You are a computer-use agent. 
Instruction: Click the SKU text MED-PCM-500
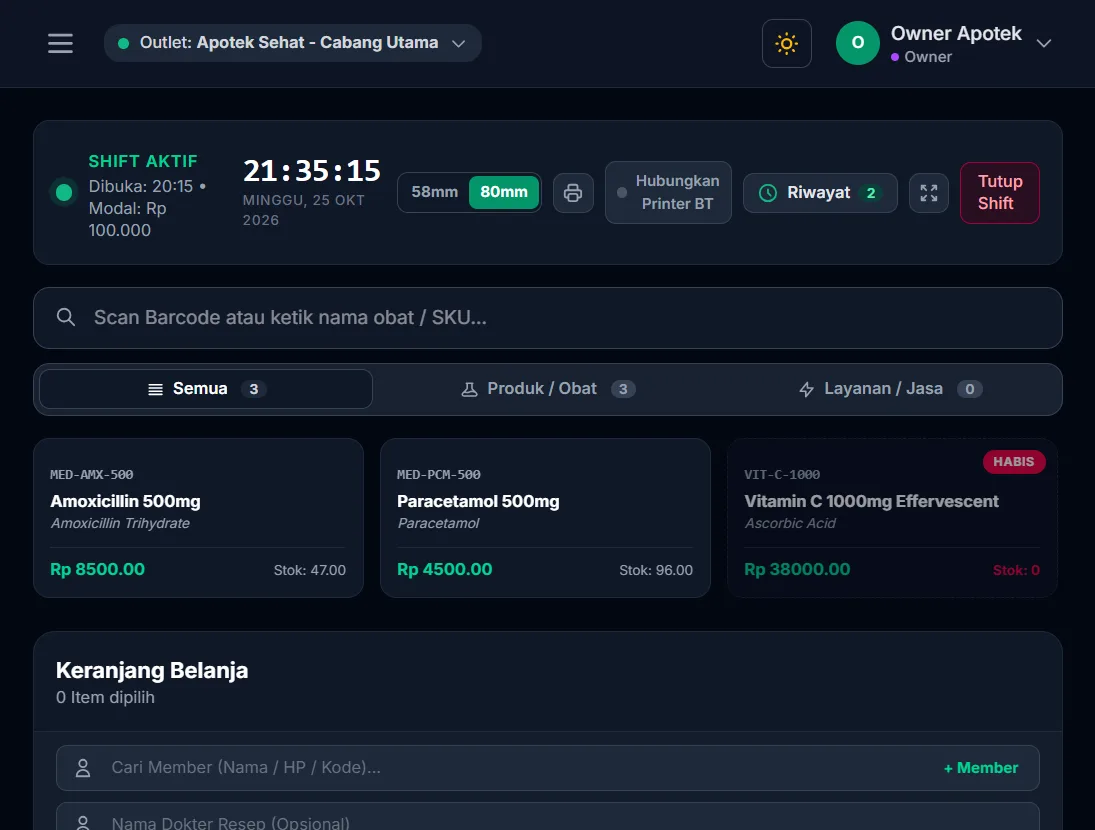(x=439, y=475)
